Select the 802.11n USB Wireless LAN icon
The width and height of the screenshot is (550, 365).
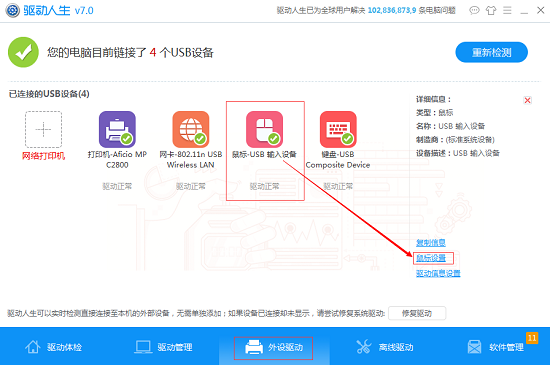click(191, 129)
